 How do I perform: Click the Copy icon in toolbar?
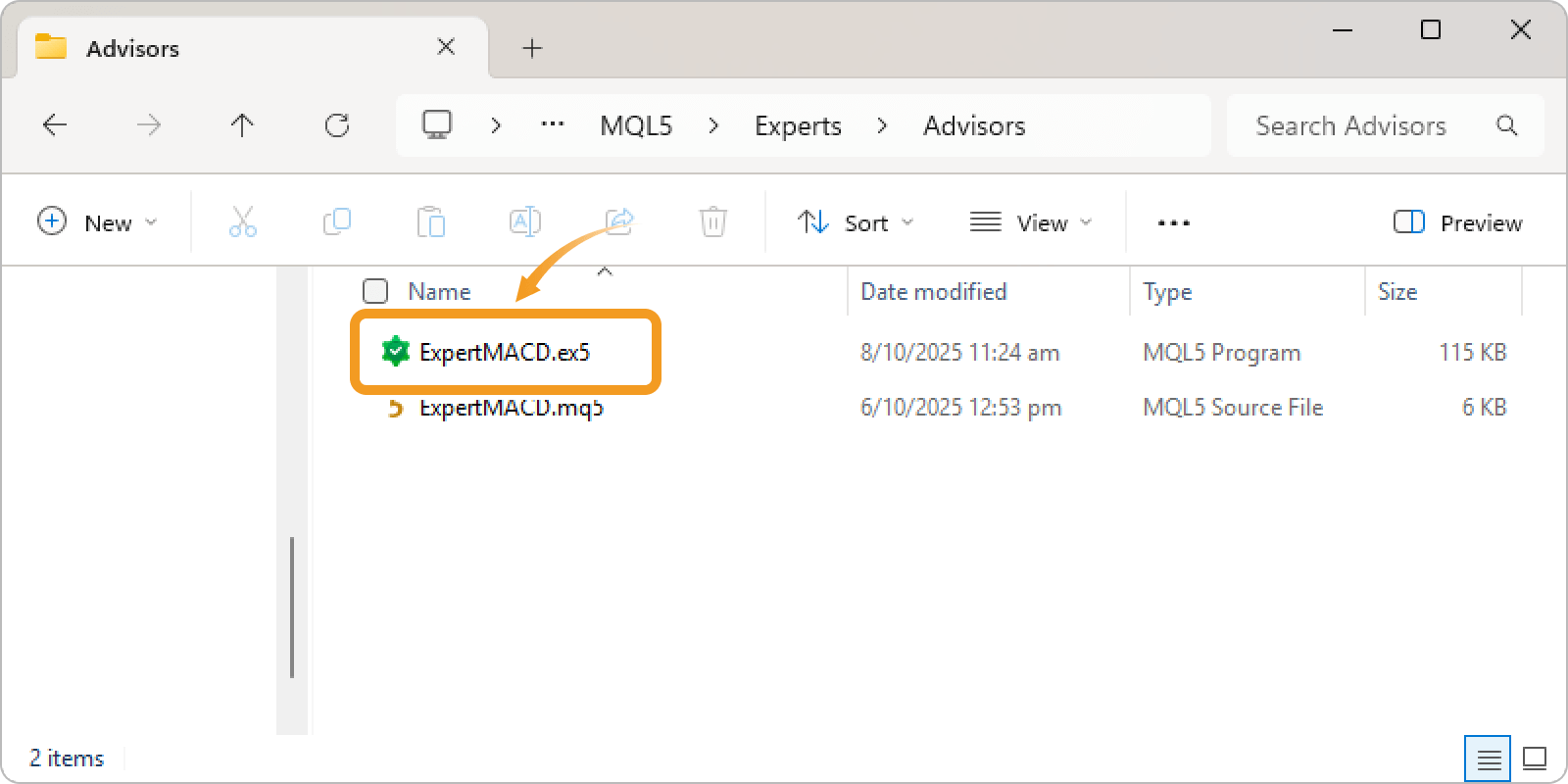pos(336,222)
